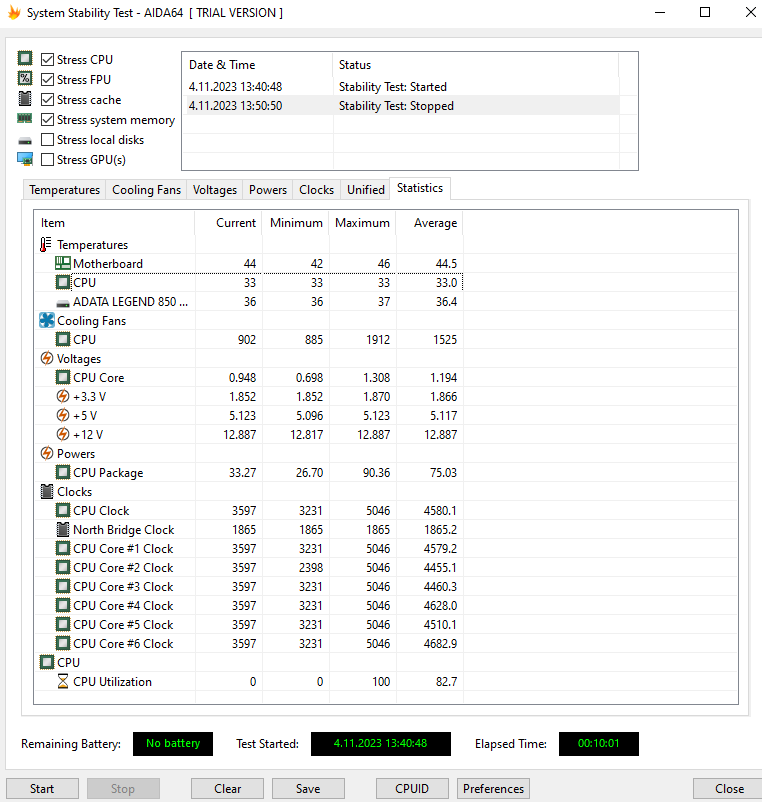Click the Clocks group chip icon
762x802 pixels.
tap(47, 492)
